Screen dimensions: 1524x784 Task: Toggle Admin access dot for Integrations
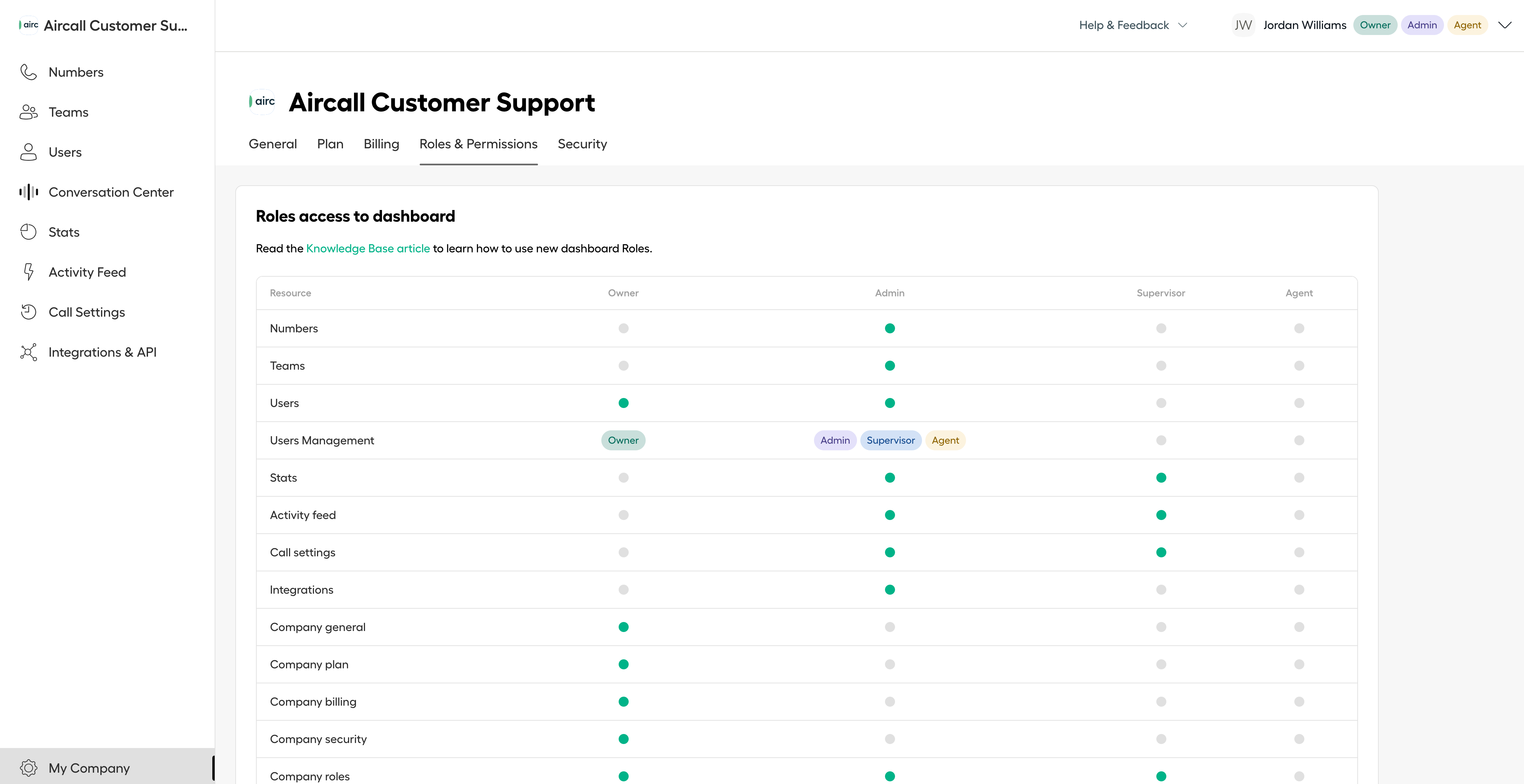890,589
